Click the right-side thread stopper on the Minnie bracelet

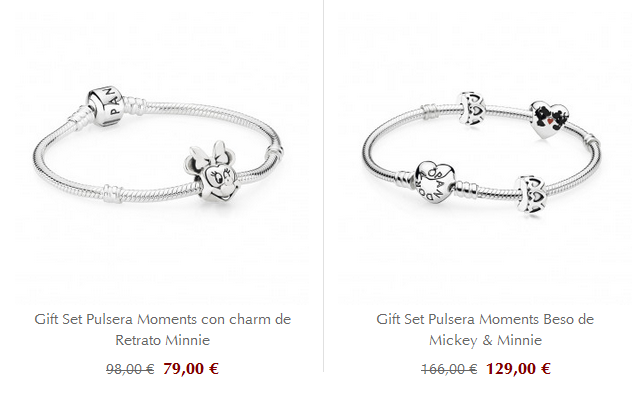tap(275, 154)
